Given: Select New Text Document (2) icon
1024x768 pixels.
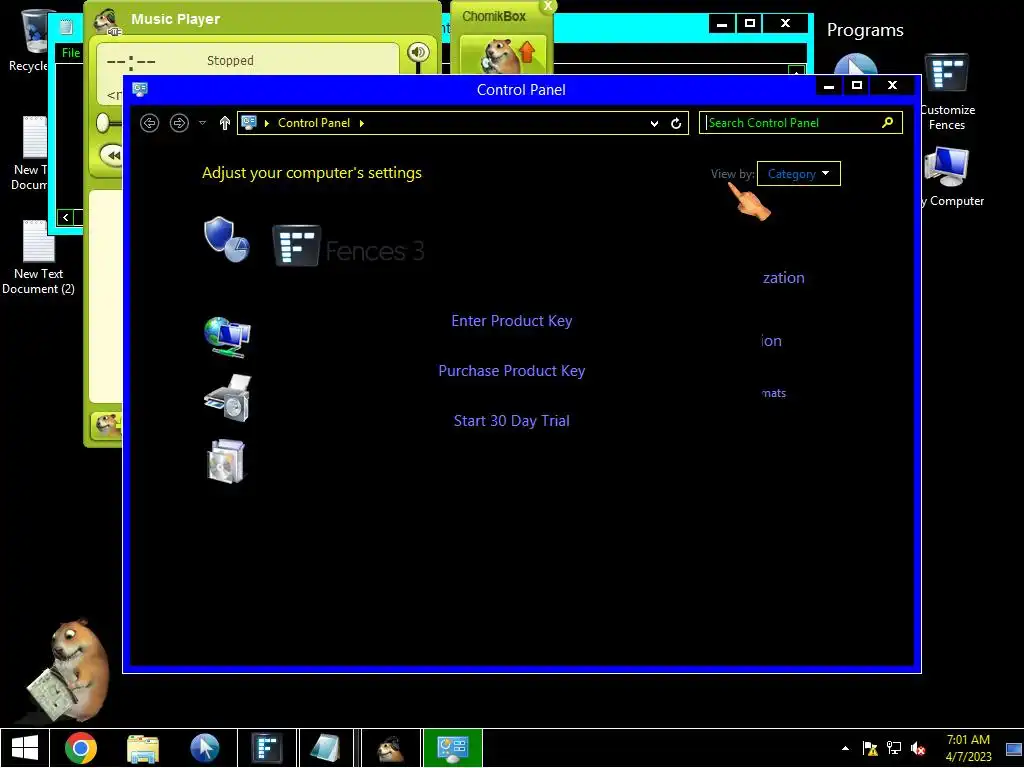Looking at the screenshot, I should [39, 258].
